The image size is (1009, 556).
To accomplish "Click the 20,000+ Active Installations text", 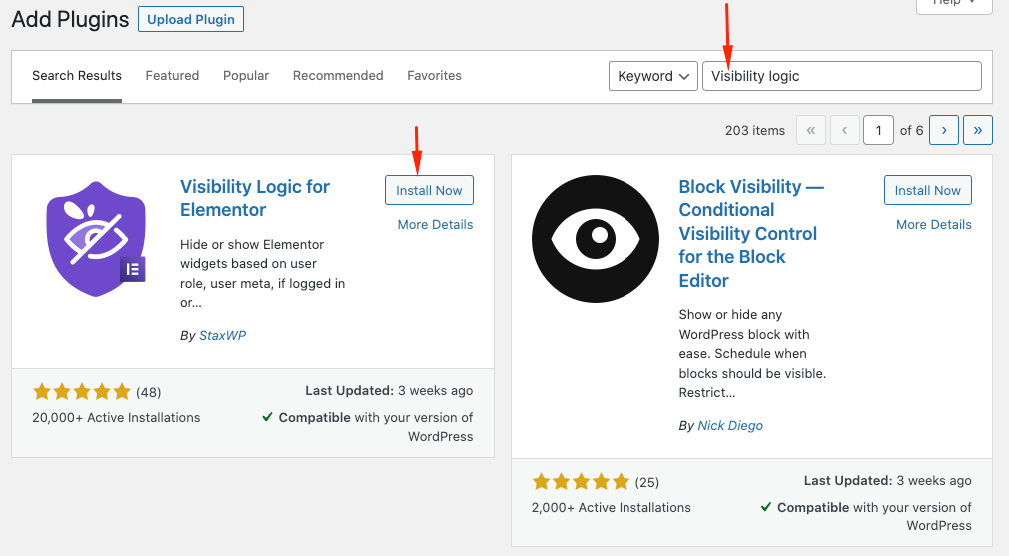I will point(116,418).
